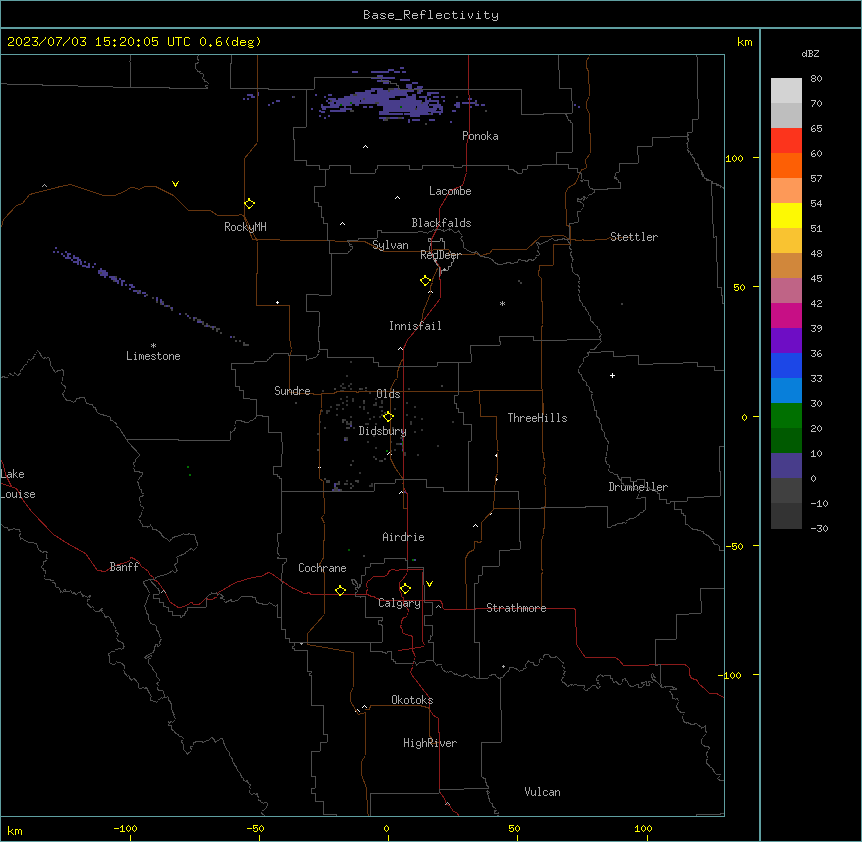Click the asterisk marker above Limestone
The width and height of the screenshot is (862, 842).
coord(153,346)
